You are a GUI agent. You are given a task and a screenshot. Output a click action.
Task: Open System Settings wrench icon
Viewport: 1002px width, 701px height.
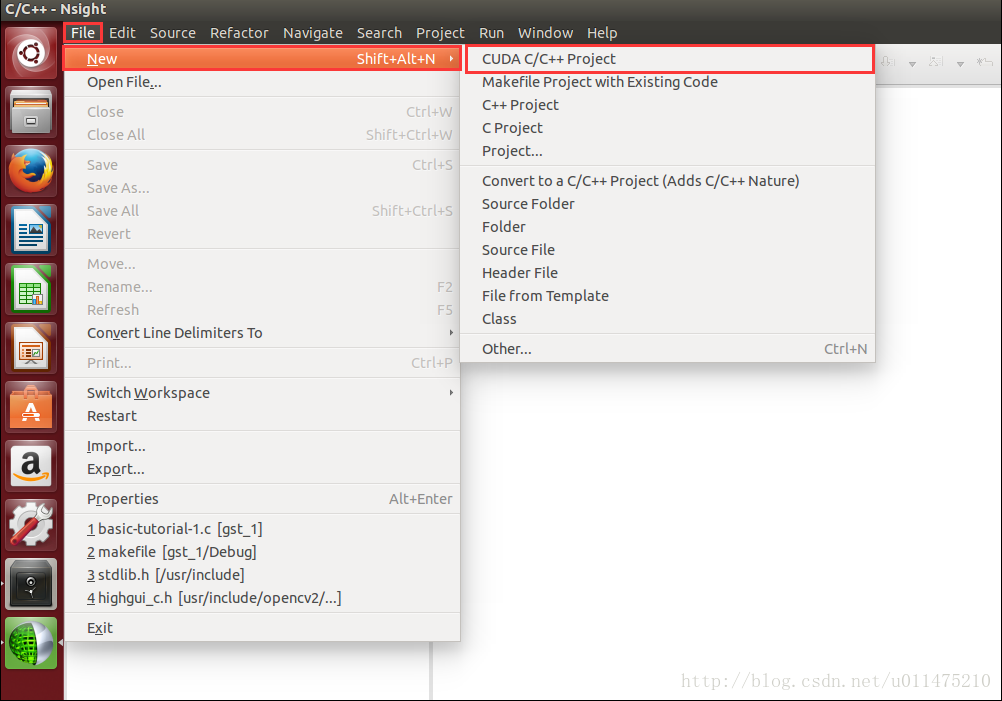[31, 525]
